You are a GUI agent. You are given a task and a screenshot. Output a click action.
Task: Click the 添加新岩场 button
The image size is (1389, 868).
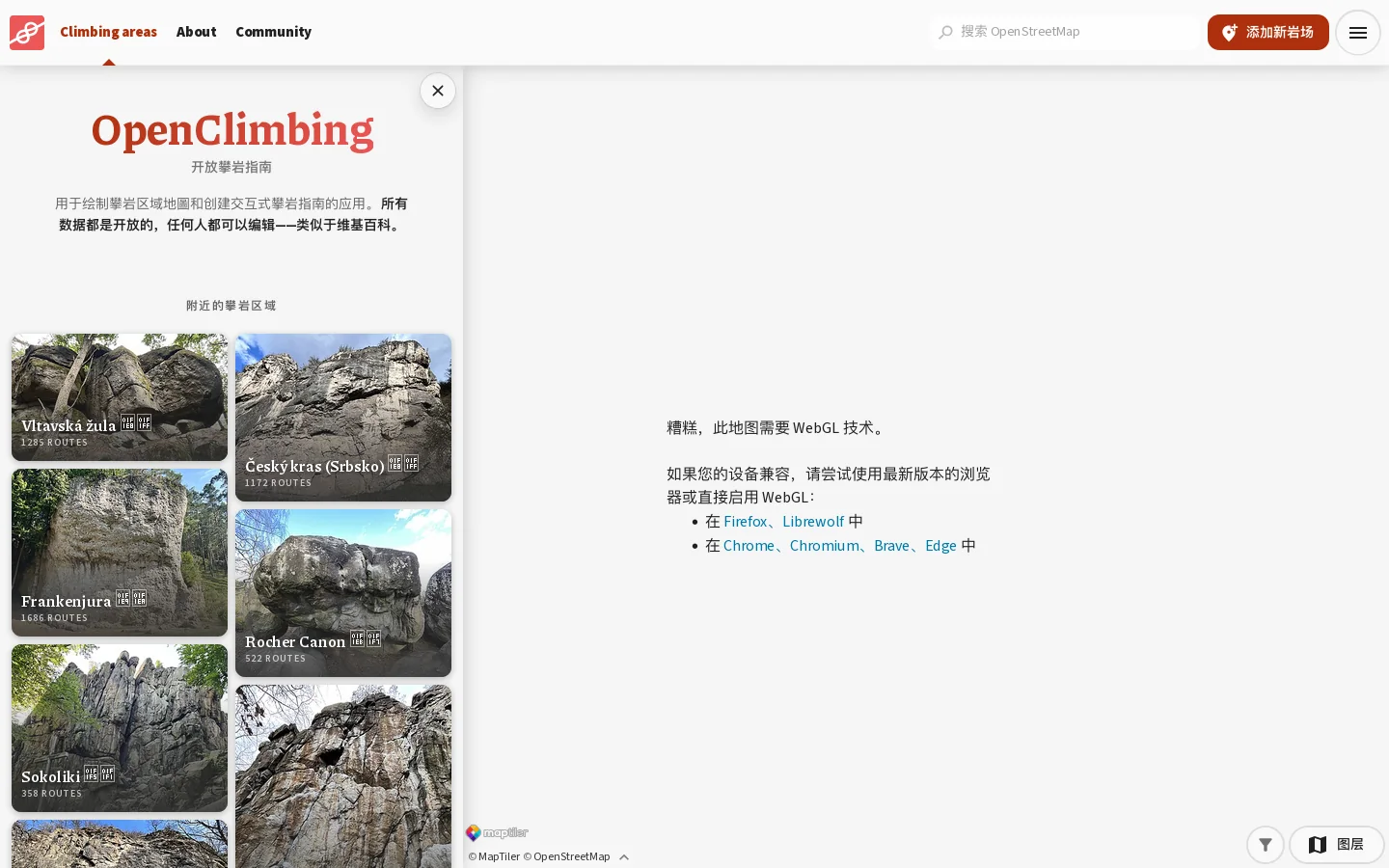[x=1267, y=32]
